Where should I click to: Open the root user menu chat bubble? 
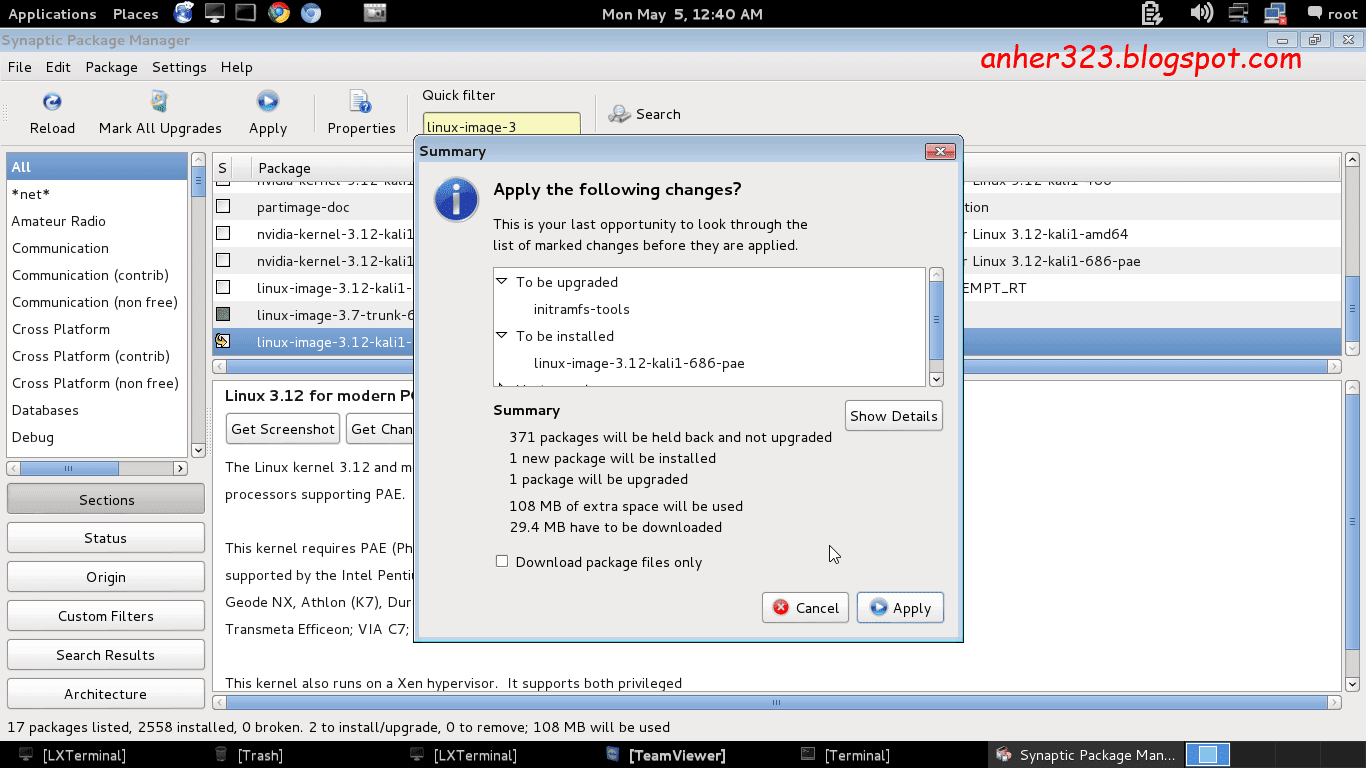[x=1313, y=13]
